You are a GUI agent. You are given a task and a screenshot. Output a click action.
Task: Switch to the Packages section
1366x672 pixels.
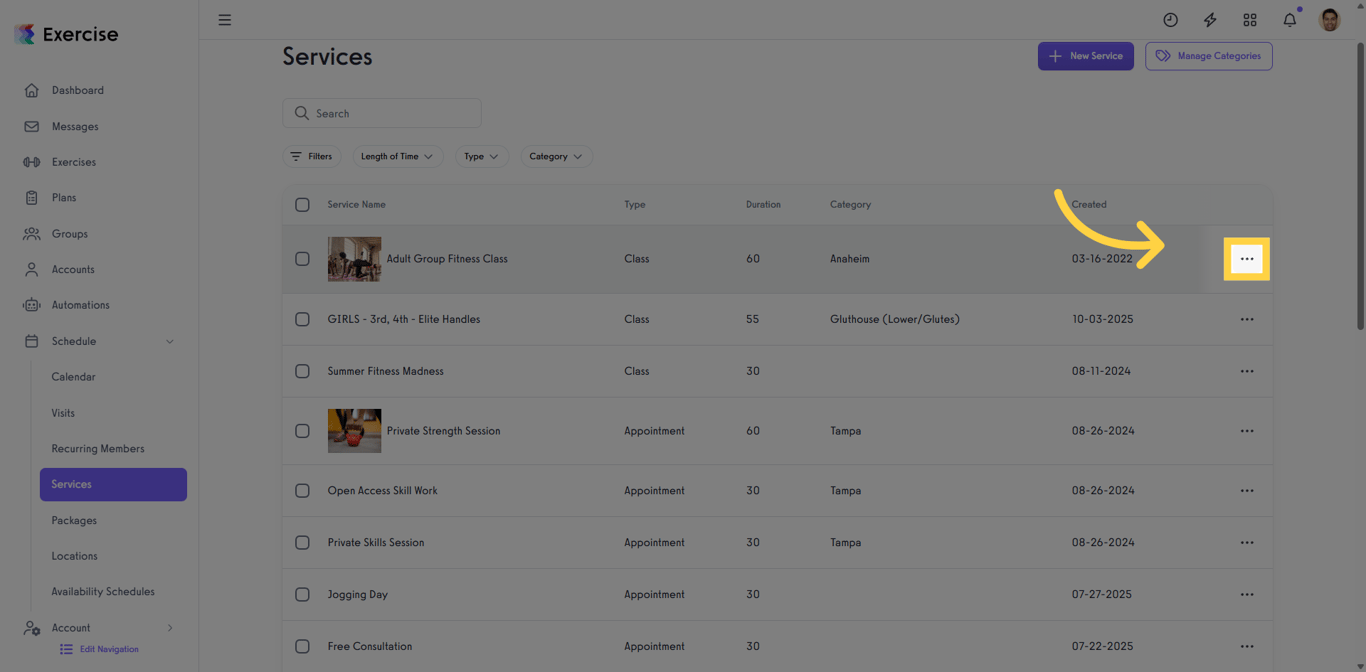click(73, 520)
